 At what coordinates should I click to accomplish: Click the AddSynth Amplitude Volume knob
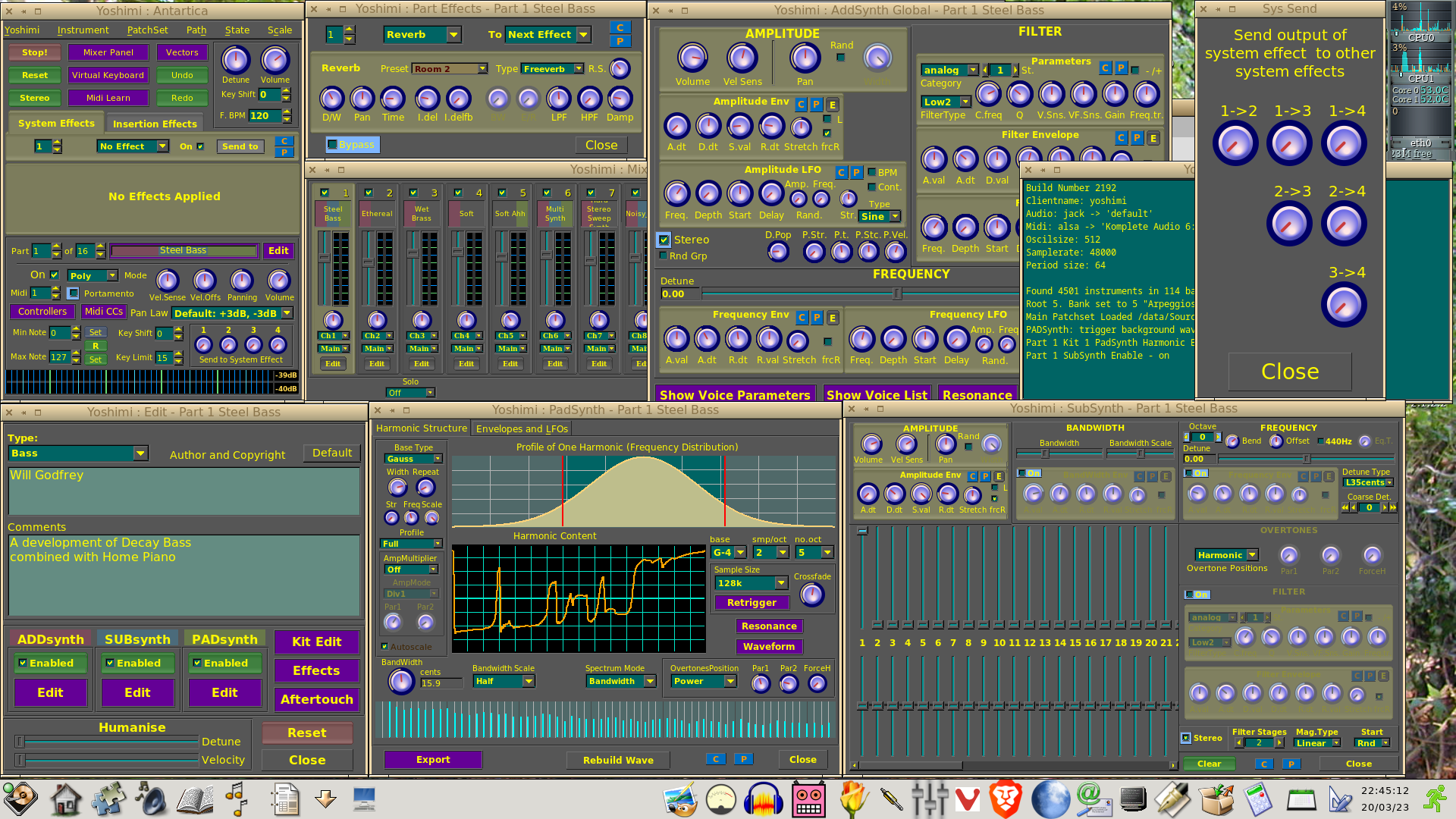(x=692, y=58)
